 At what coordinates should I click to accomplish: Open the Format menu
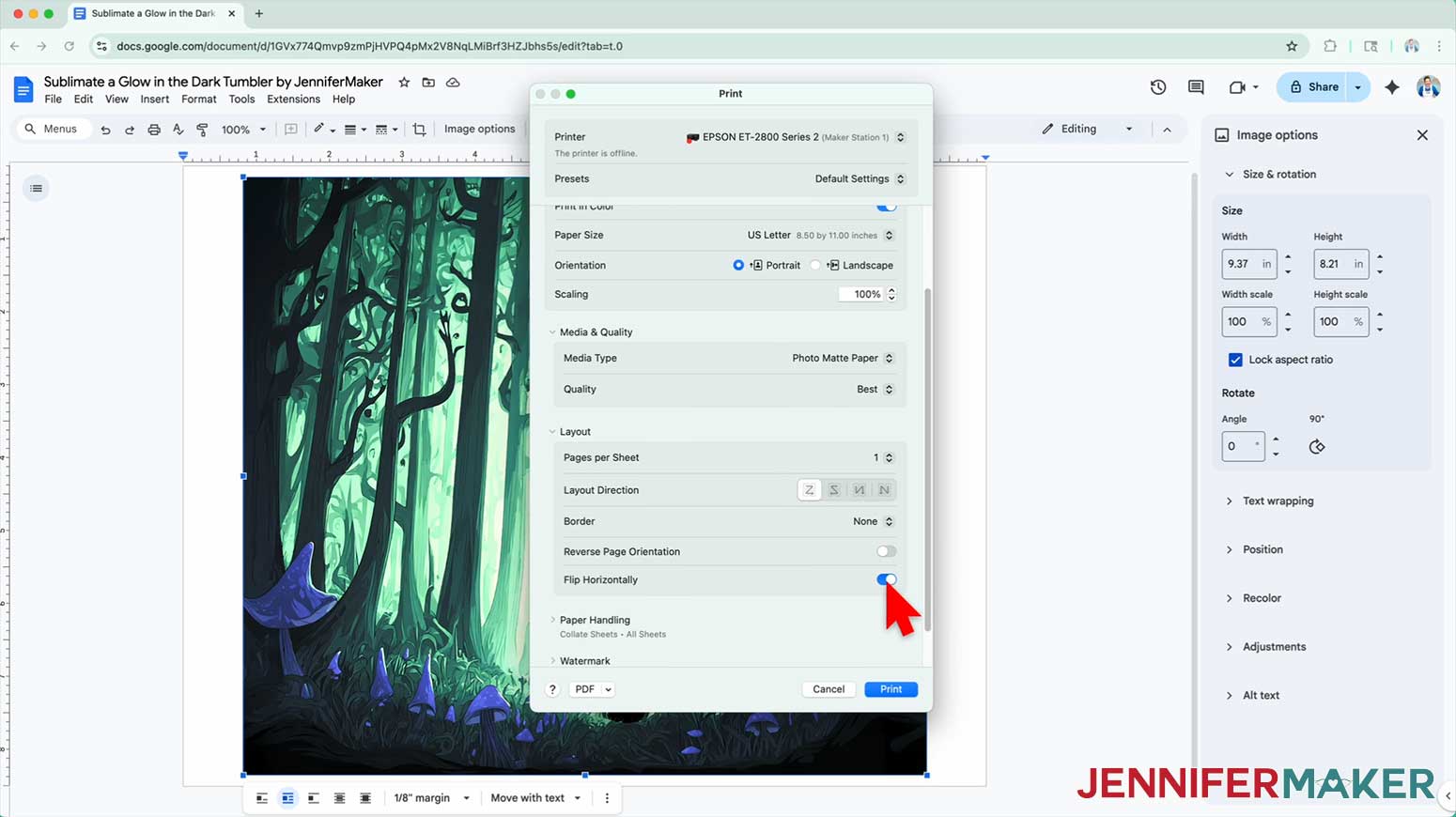click(x=199, y=100)
